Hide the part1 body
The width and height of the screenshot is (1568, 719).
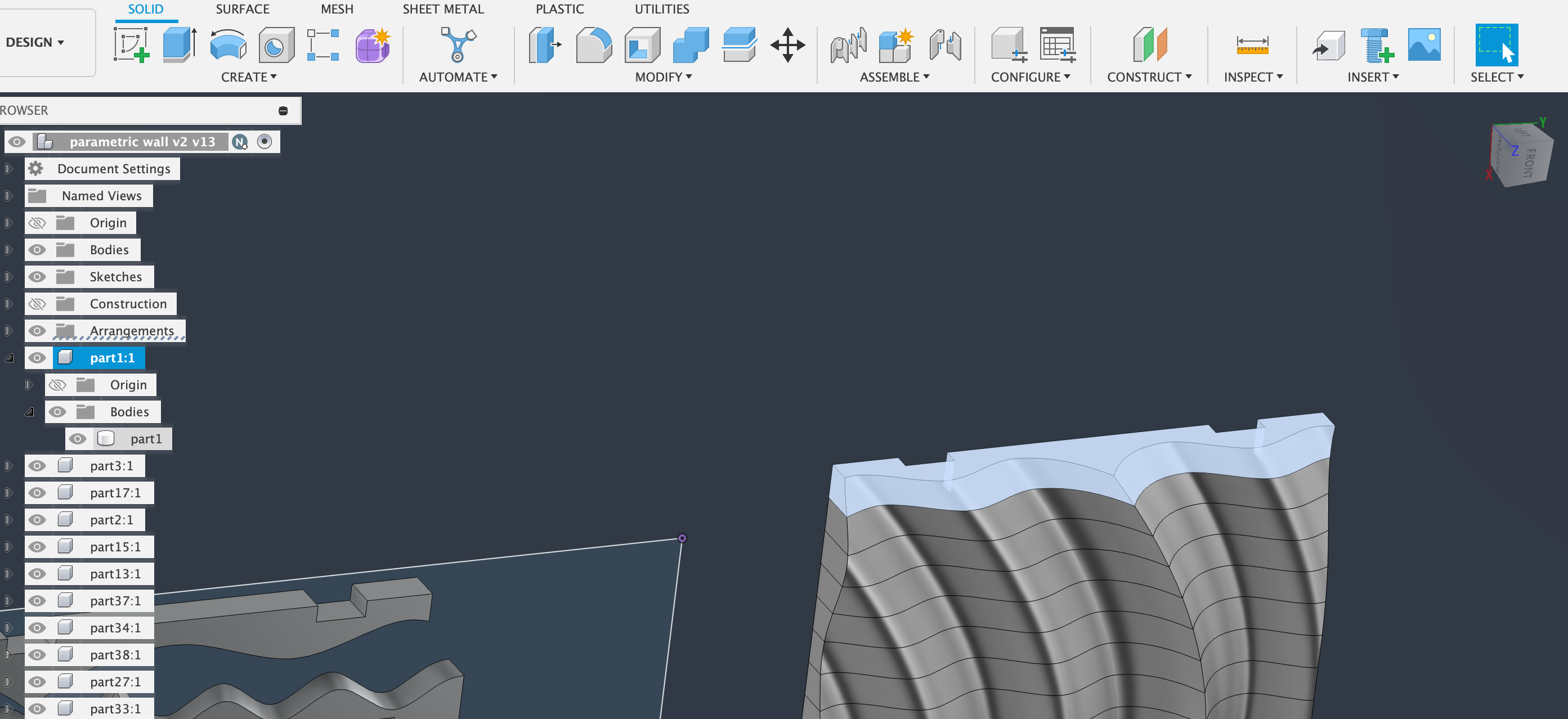pyautogui.click(x=77, y=439)
